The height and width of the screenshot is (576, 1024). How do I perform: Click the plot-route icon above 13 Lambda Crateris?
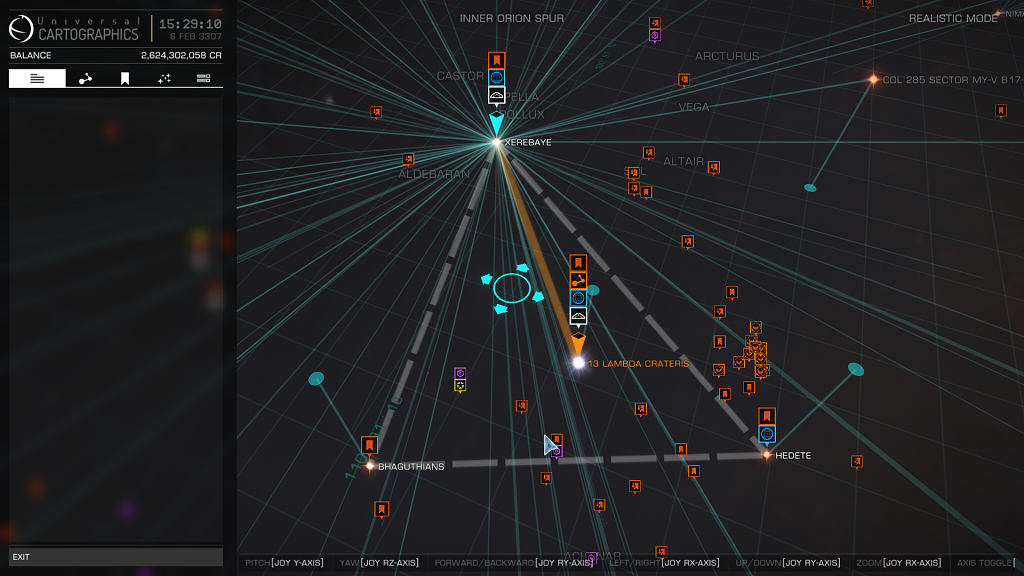(578, 280)
